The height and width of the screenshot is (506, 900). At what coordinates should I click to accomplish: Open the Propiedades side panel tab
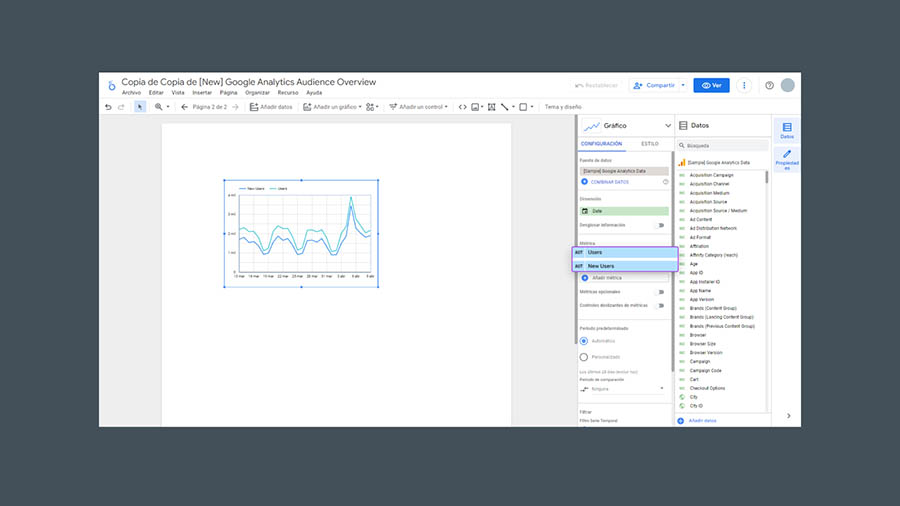pyautogui.click(x=787, y=159)
